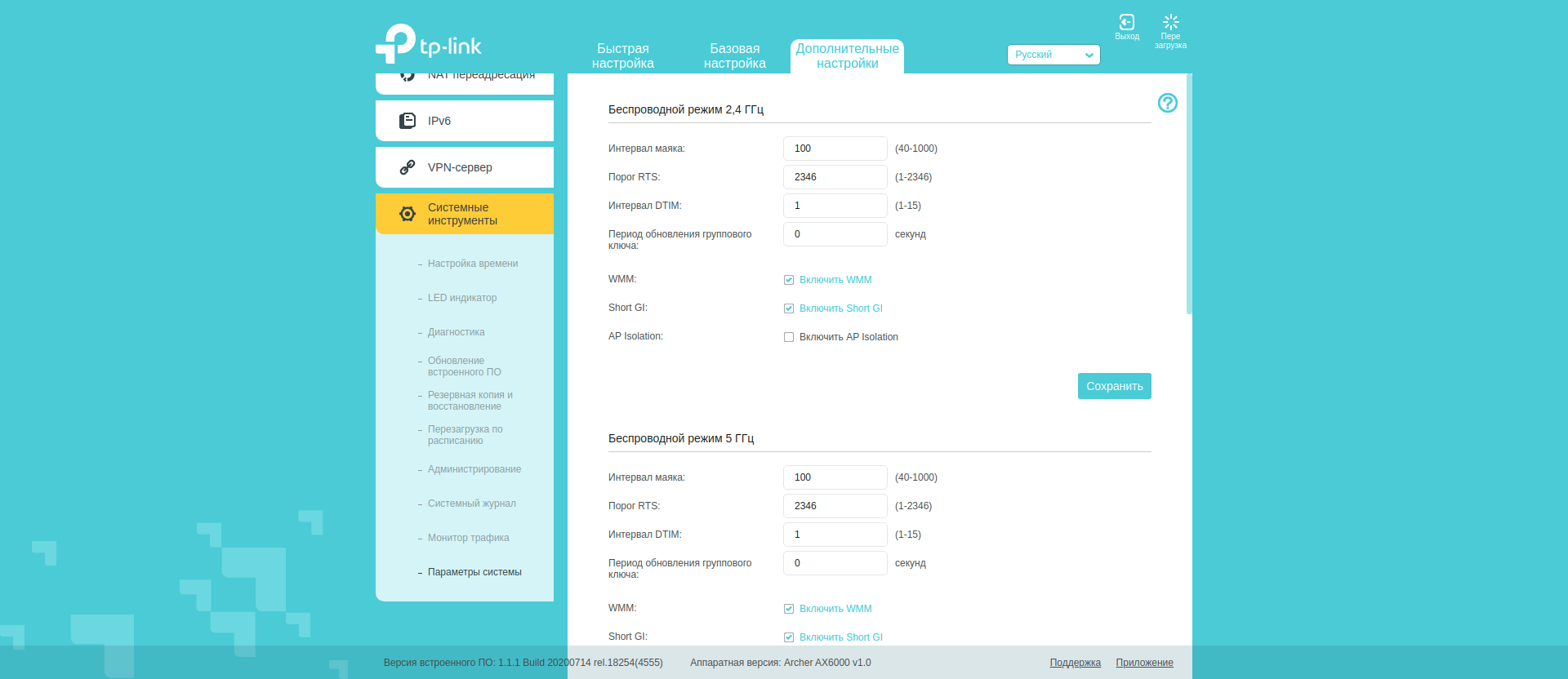Enable AP Isolation checkbox
Image resolution: width=1568 pixels, height=679 pixels.
pos(789,337)
